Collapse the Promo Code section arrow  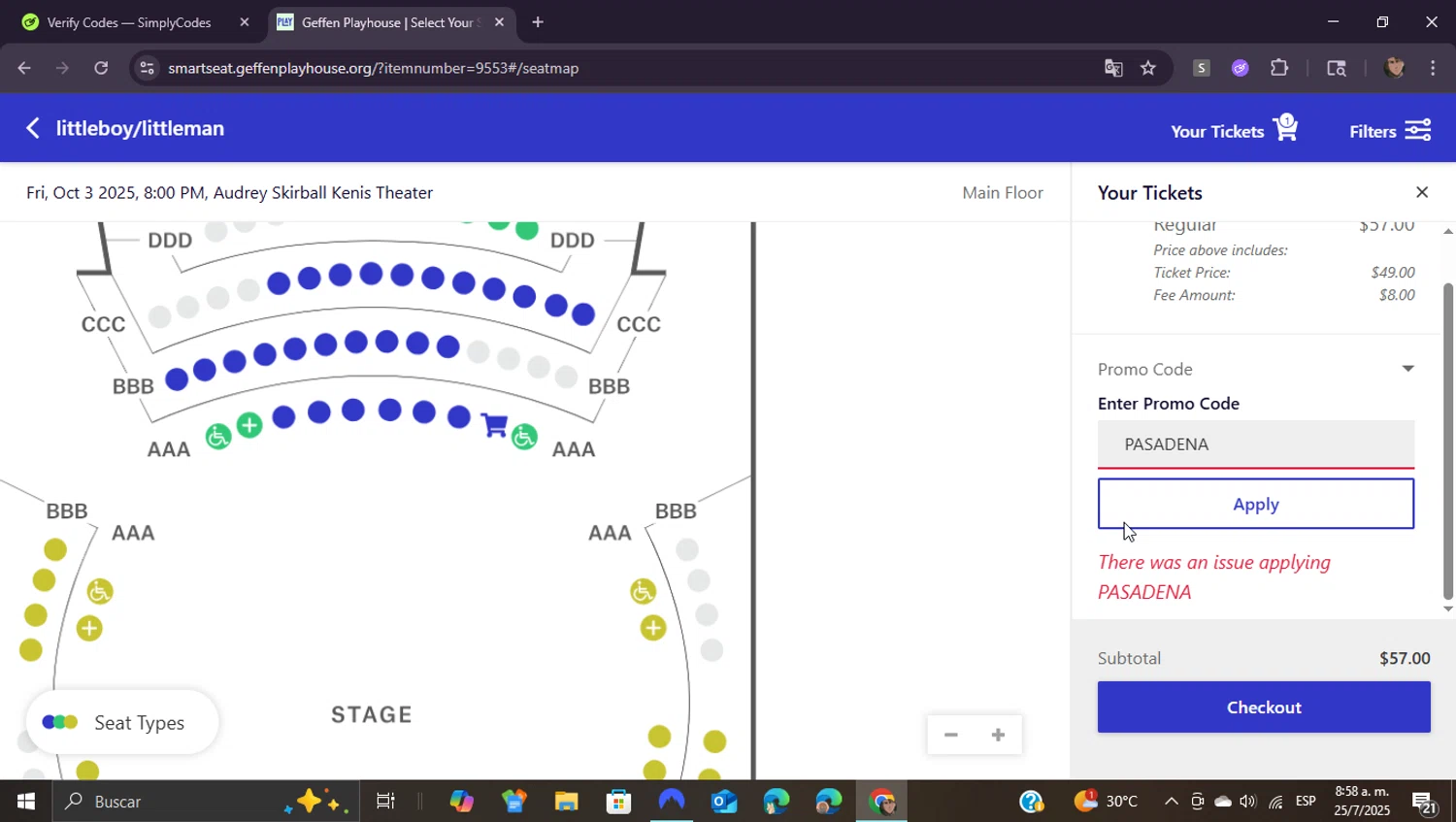[x=1407, y=369]
